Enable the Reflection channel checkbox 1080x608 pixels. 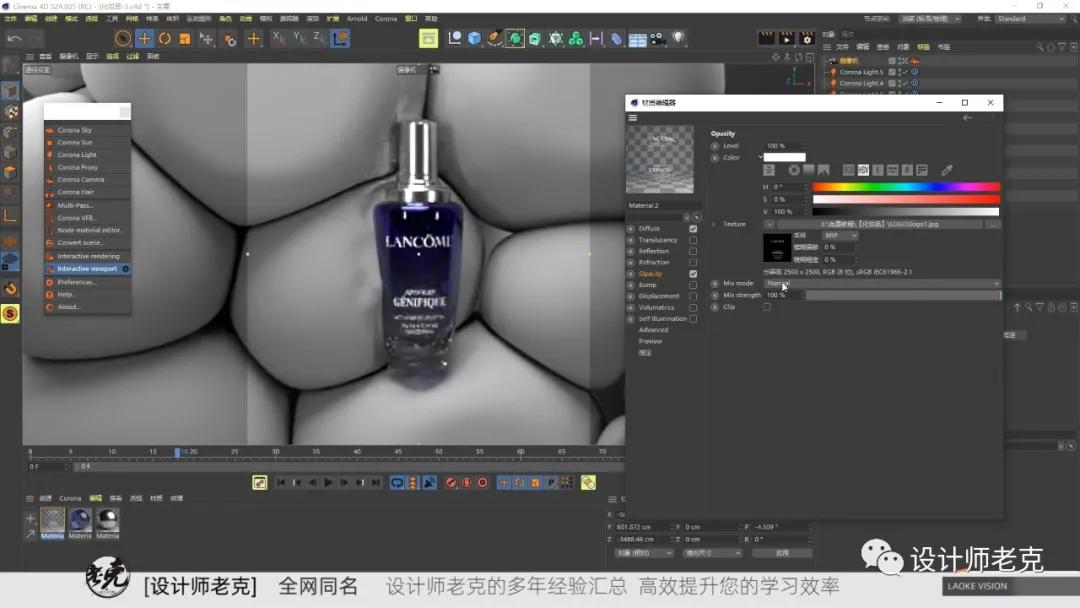[693, 251]
